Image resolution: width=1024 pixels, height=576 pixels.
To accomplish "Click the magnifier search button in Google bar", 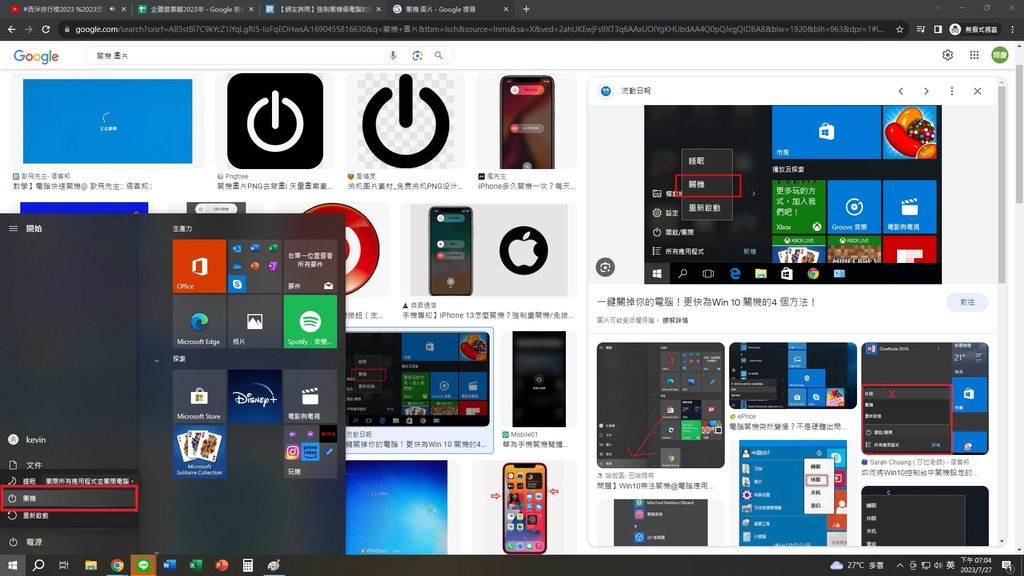I will (439, 56).
